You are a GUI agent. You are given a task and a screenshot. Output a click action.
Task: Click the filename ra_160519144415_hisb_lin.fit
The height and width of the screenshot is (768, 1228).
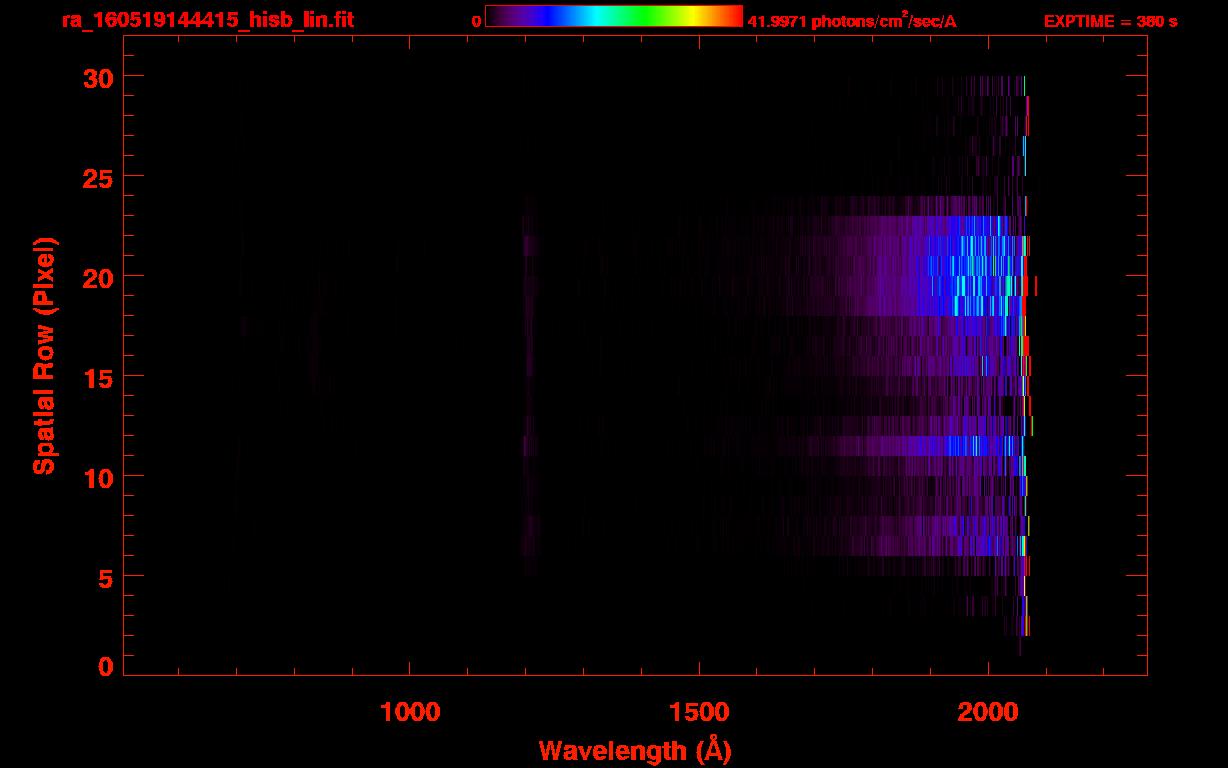click(x=206, y=20)
